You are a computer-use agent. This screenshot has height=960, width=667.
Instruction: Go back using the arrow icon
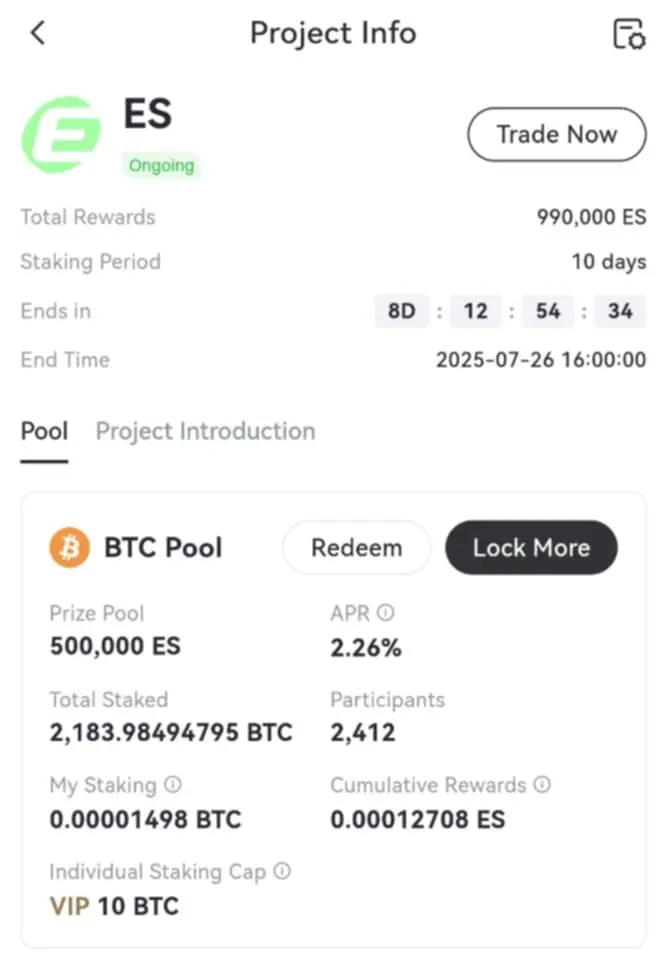38,33
